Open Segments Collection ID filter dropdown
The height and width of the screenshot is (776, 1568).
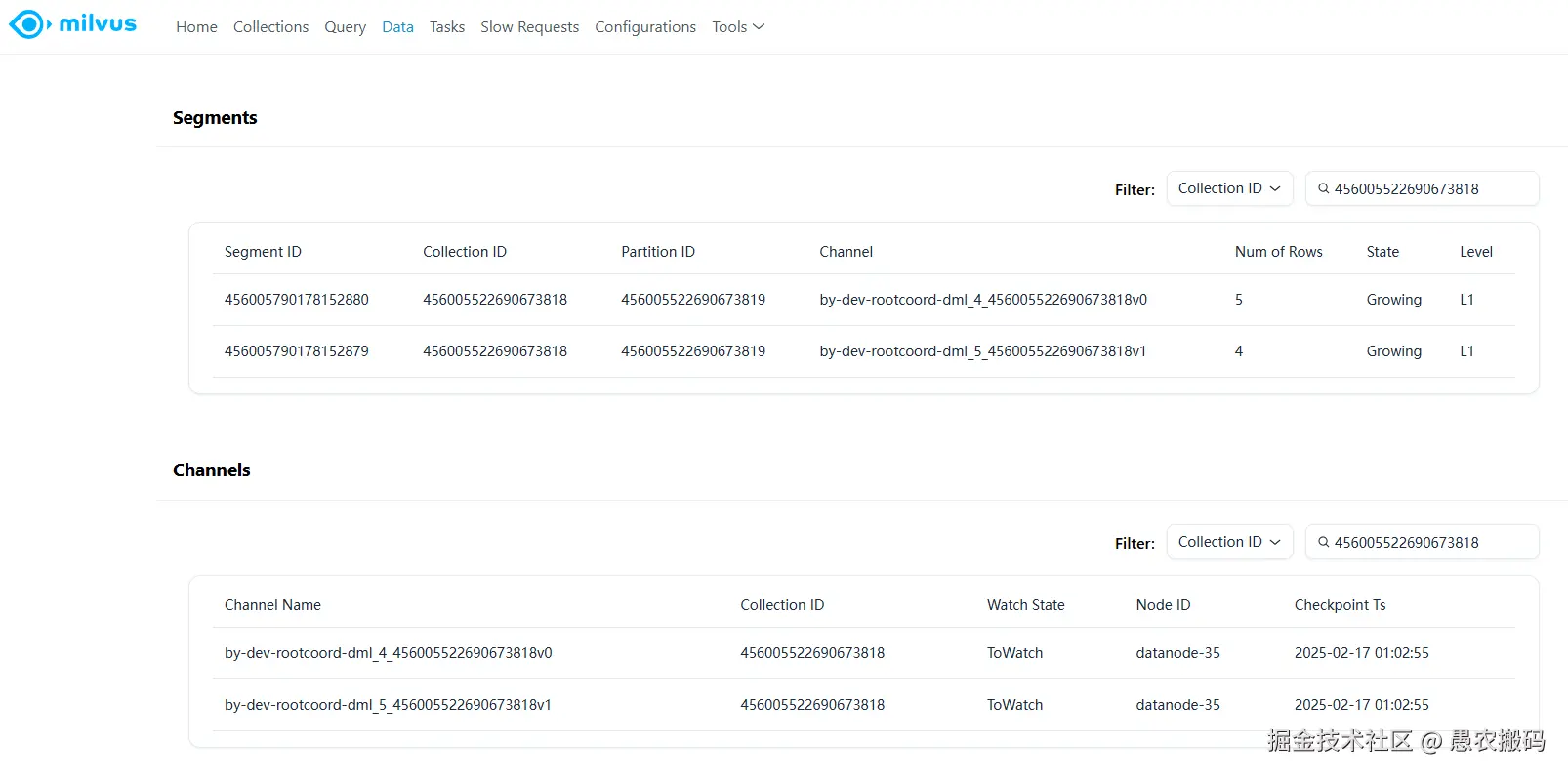coord(1230,188)
